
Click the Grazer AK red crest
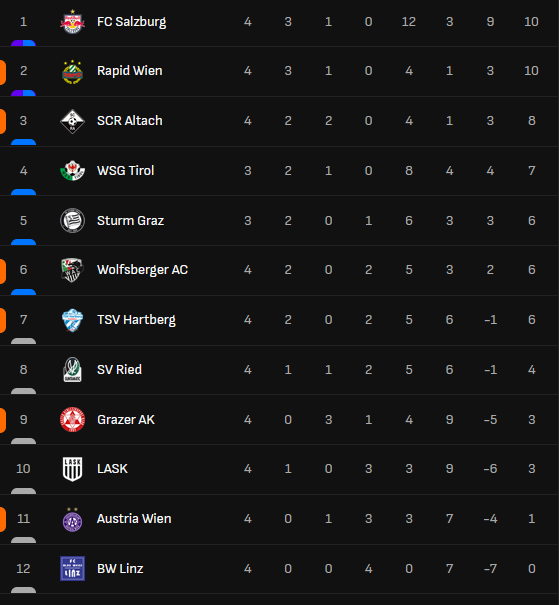point(73,419)
